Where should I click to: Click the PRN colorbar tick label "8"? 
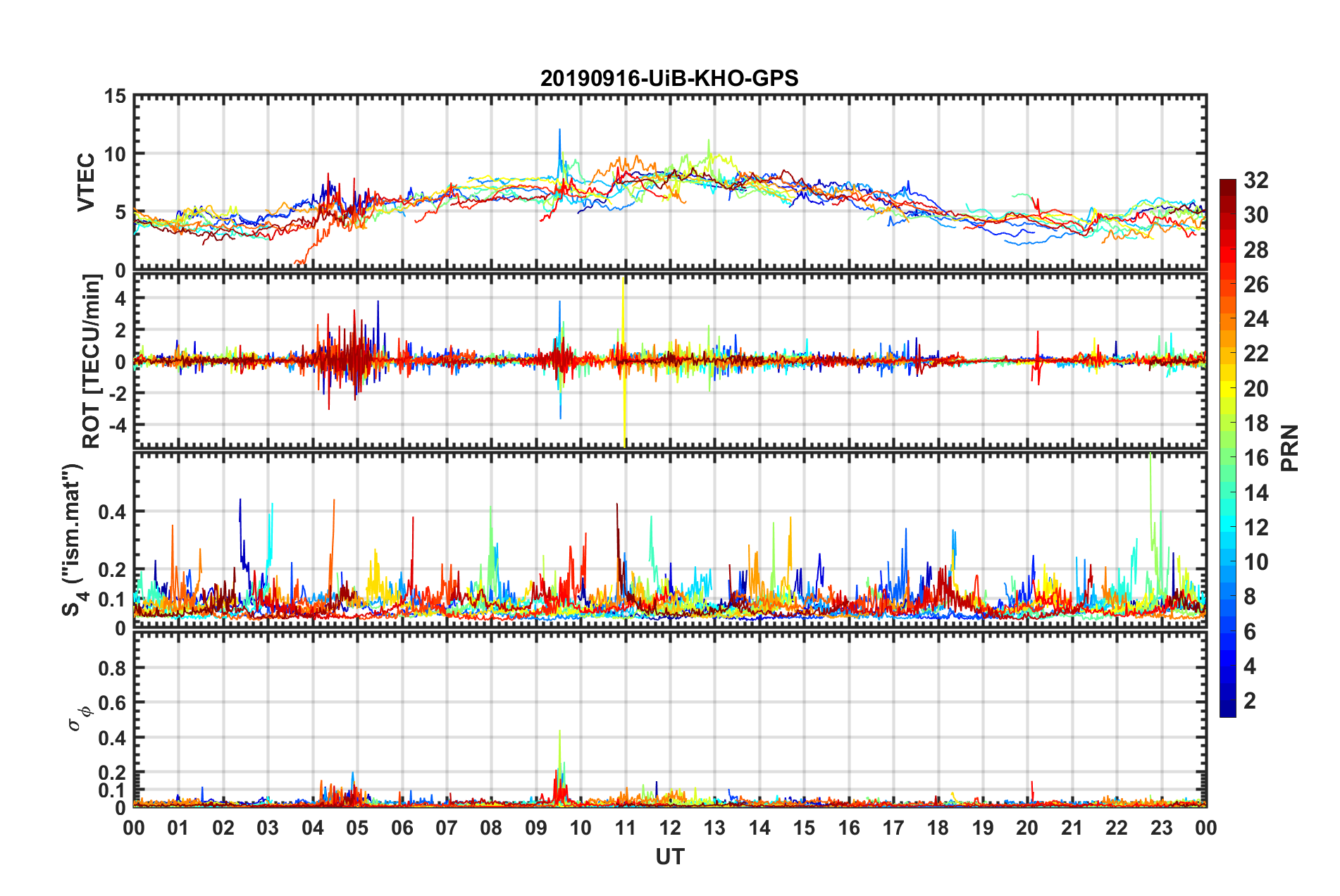1250,597
